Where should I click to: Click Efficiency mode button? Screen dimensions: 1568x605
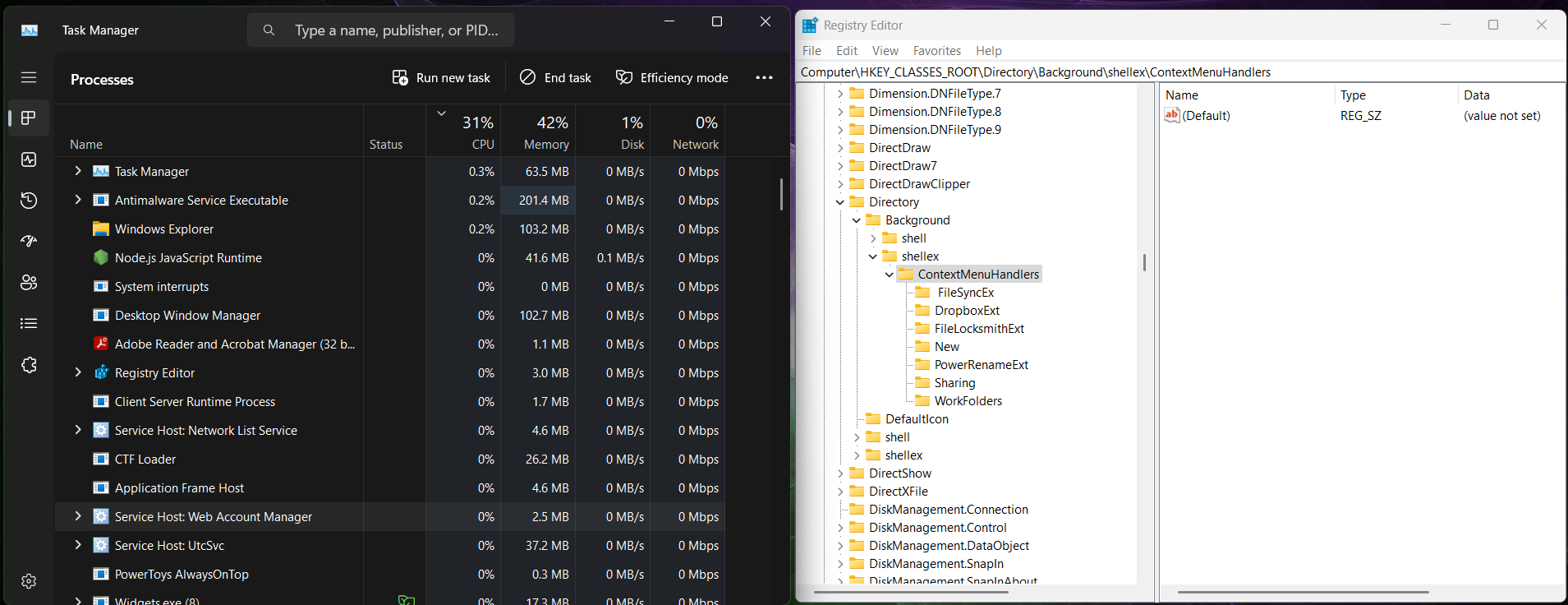pos(672,78)
